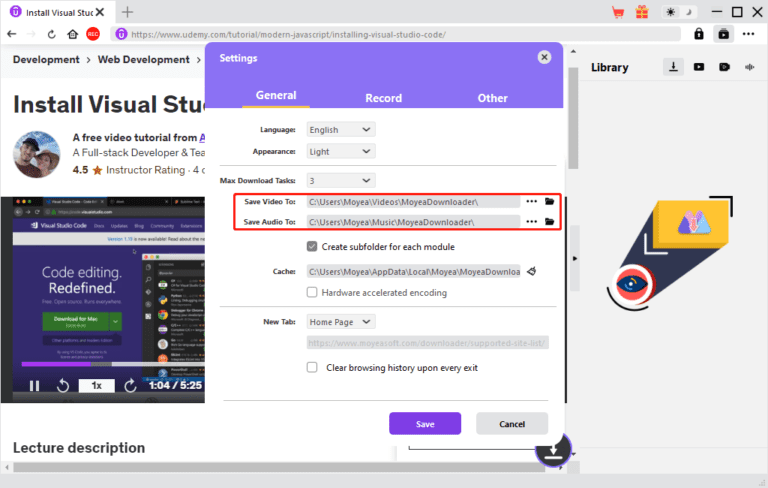Switch to the Other settings tab
768x488 pixels.
492,98
